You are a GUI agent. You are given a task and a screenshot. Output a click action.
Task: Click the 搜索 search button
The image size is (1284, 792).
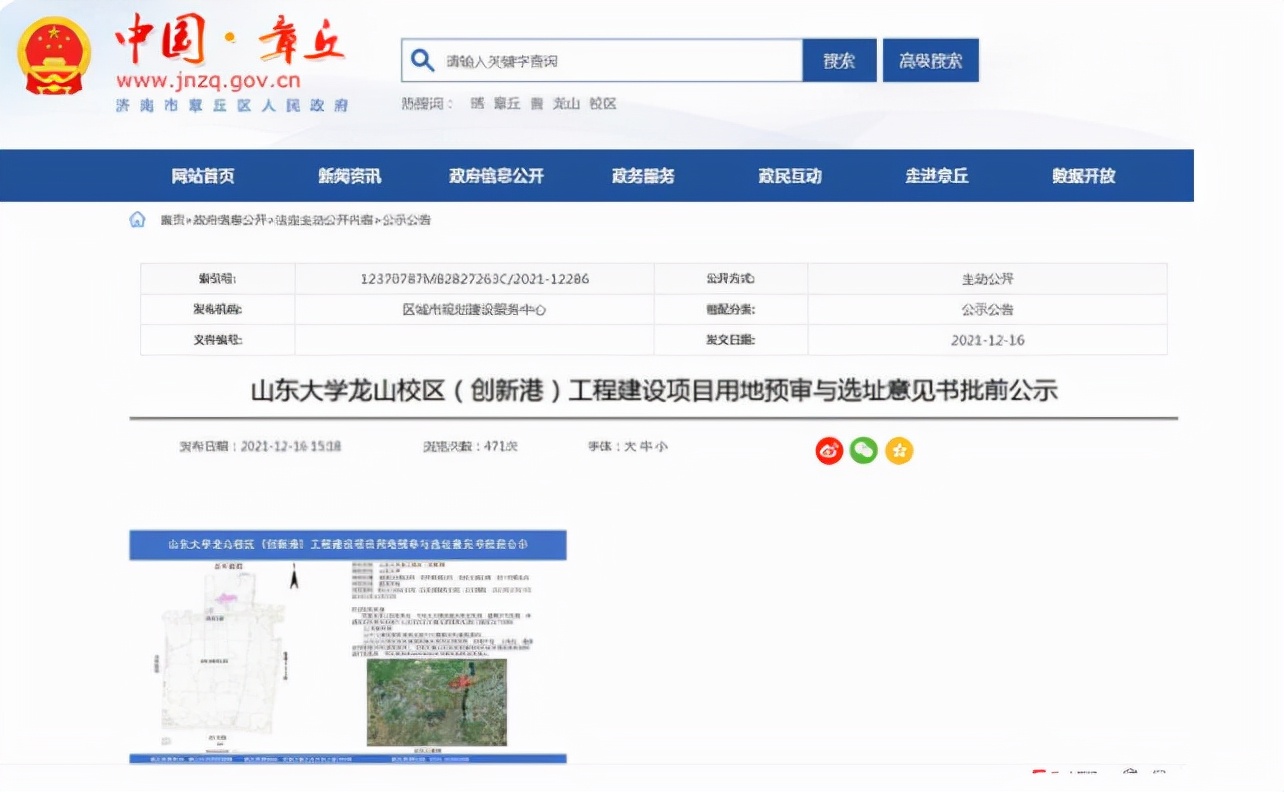(838, 60)
